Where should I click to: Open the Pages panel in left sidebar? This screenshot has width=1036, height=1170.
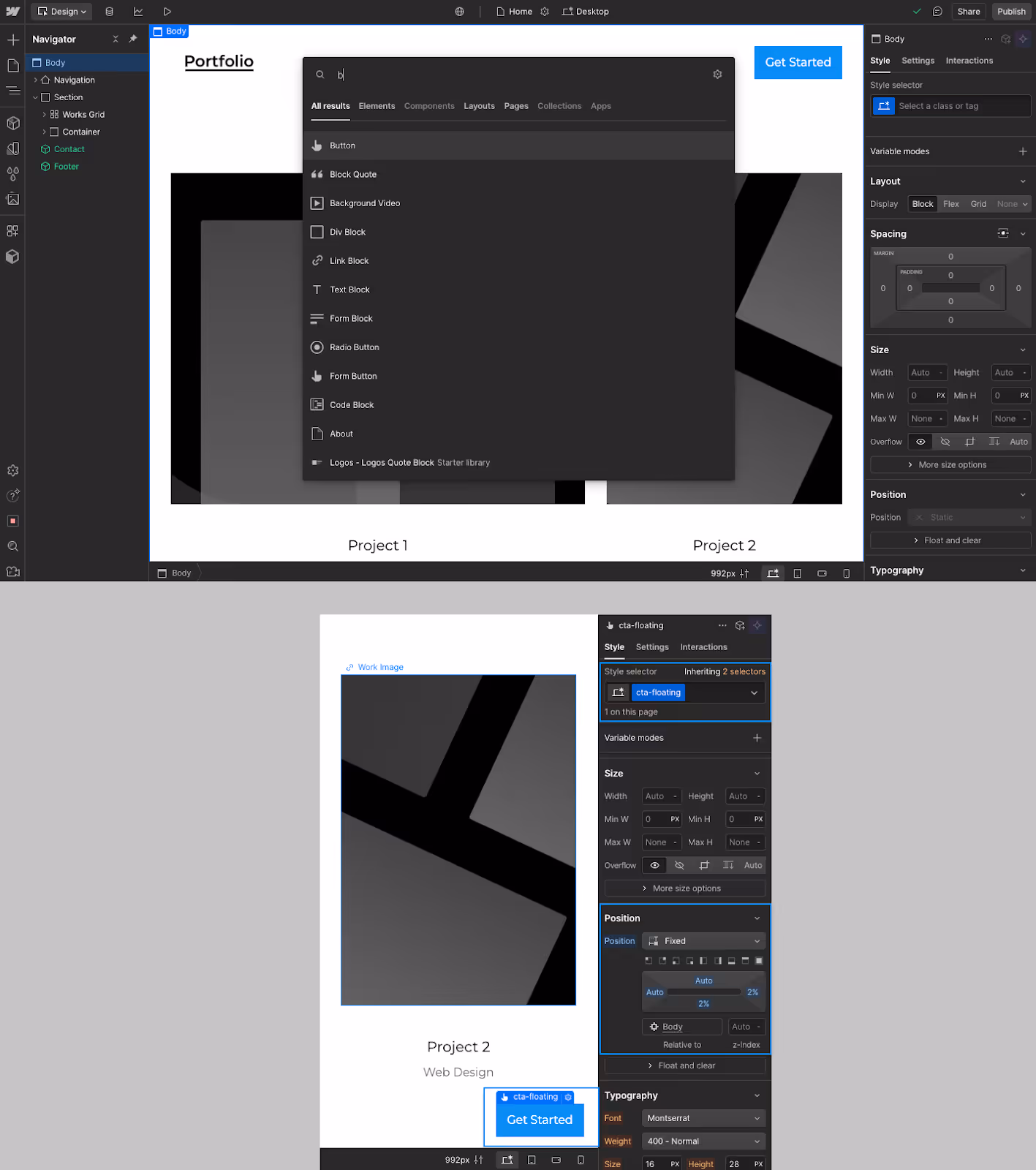[12, 66]
